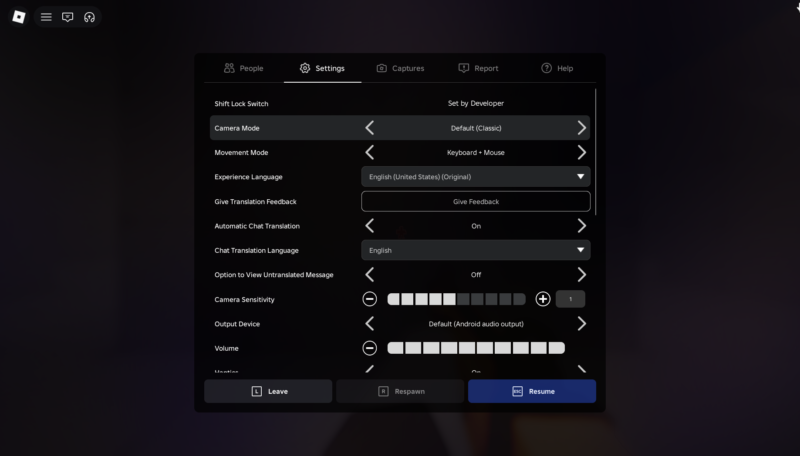This screenshot has width=800, height=456.
Task: Click the Output Device label
Action: coord(237,324)
